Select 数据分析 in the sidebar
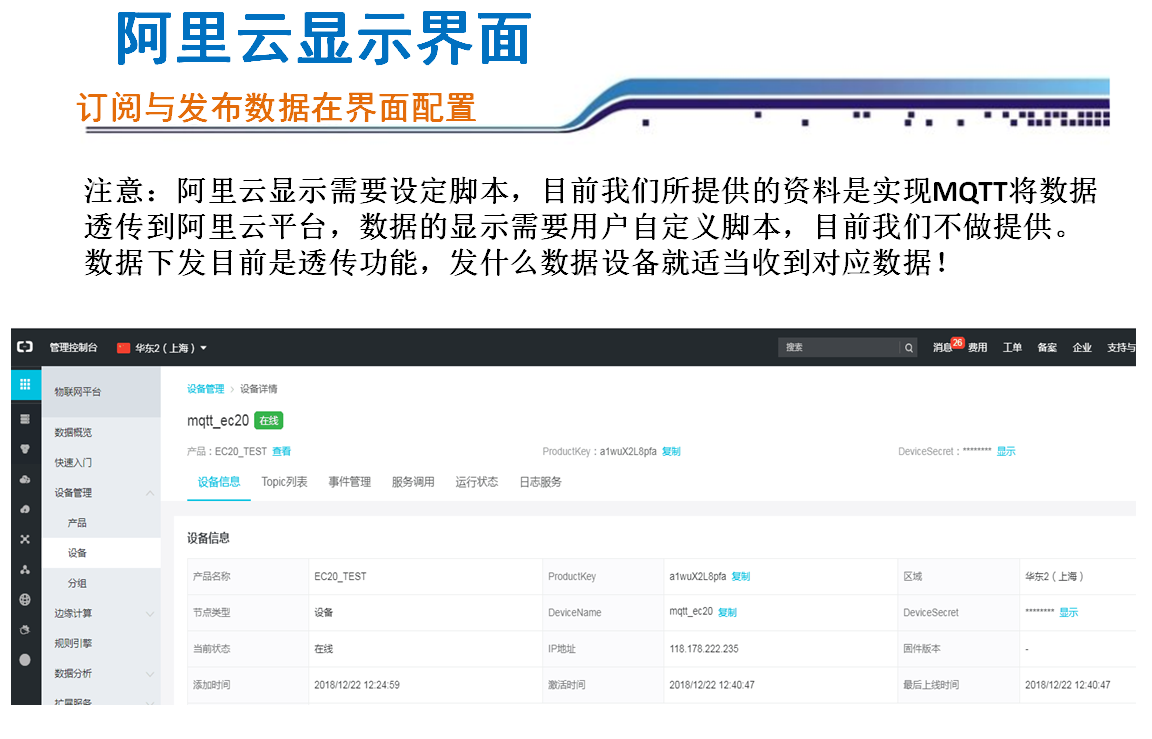 [73, 674]
